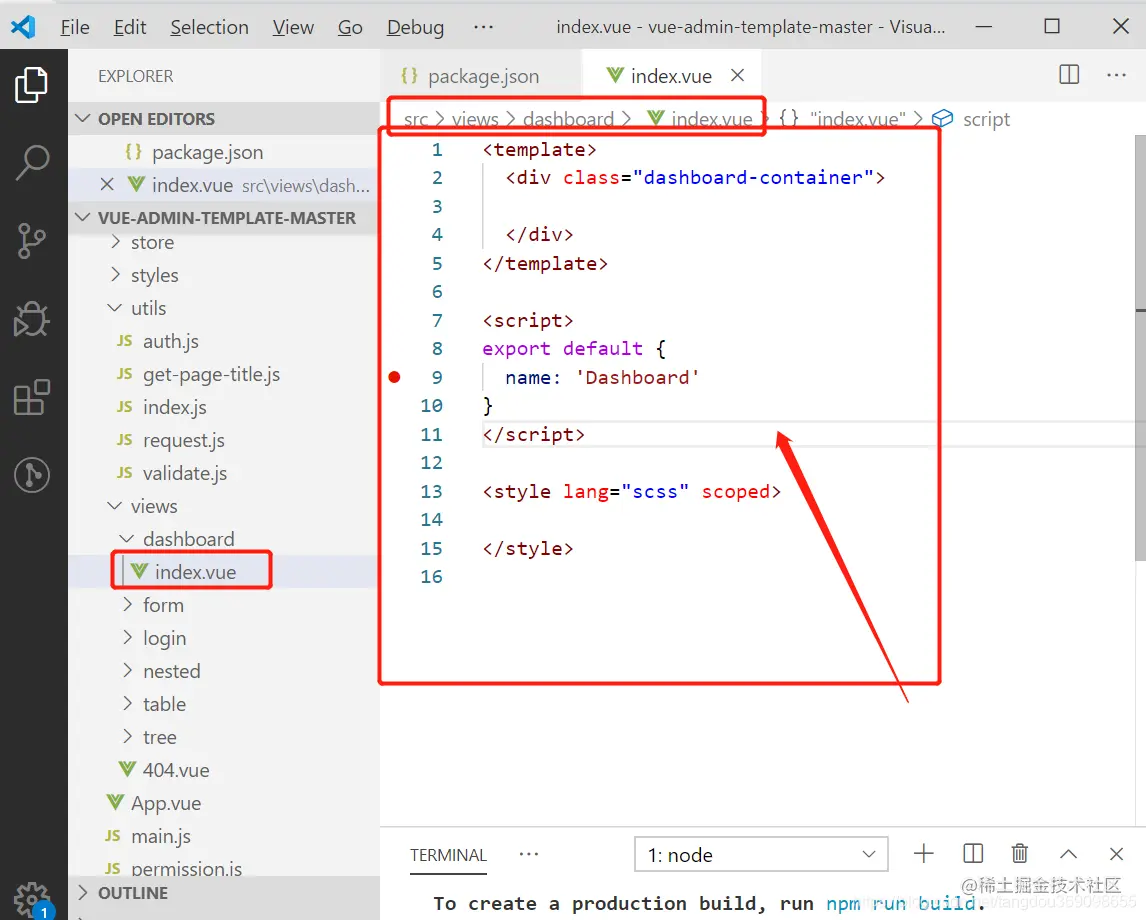
Task: Open the Search view in activity bar
Action: (x=31, y=162)
